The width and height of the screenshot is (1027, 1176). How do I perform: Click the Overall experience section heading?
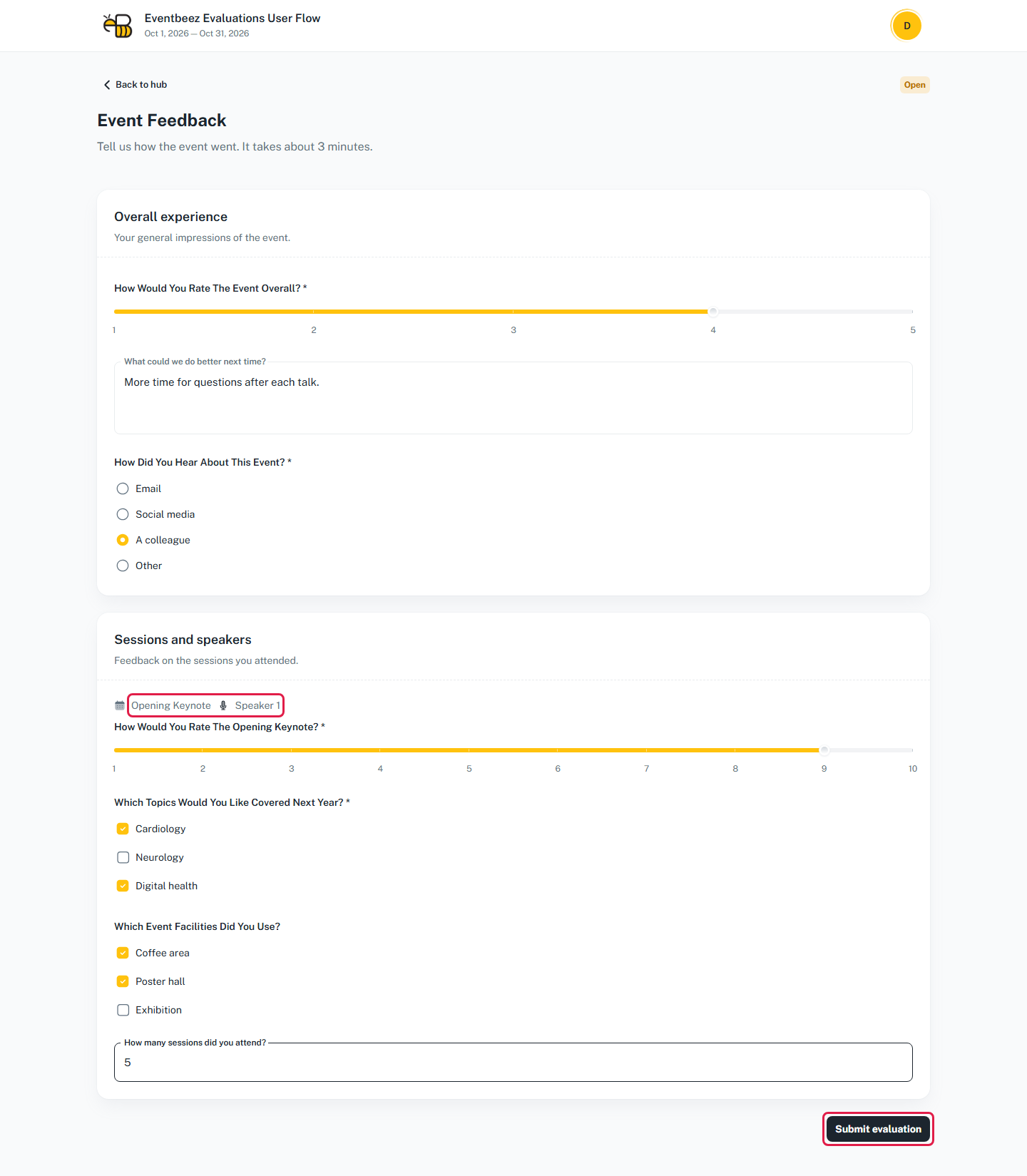pyautogui.click(x=171, y=217)
